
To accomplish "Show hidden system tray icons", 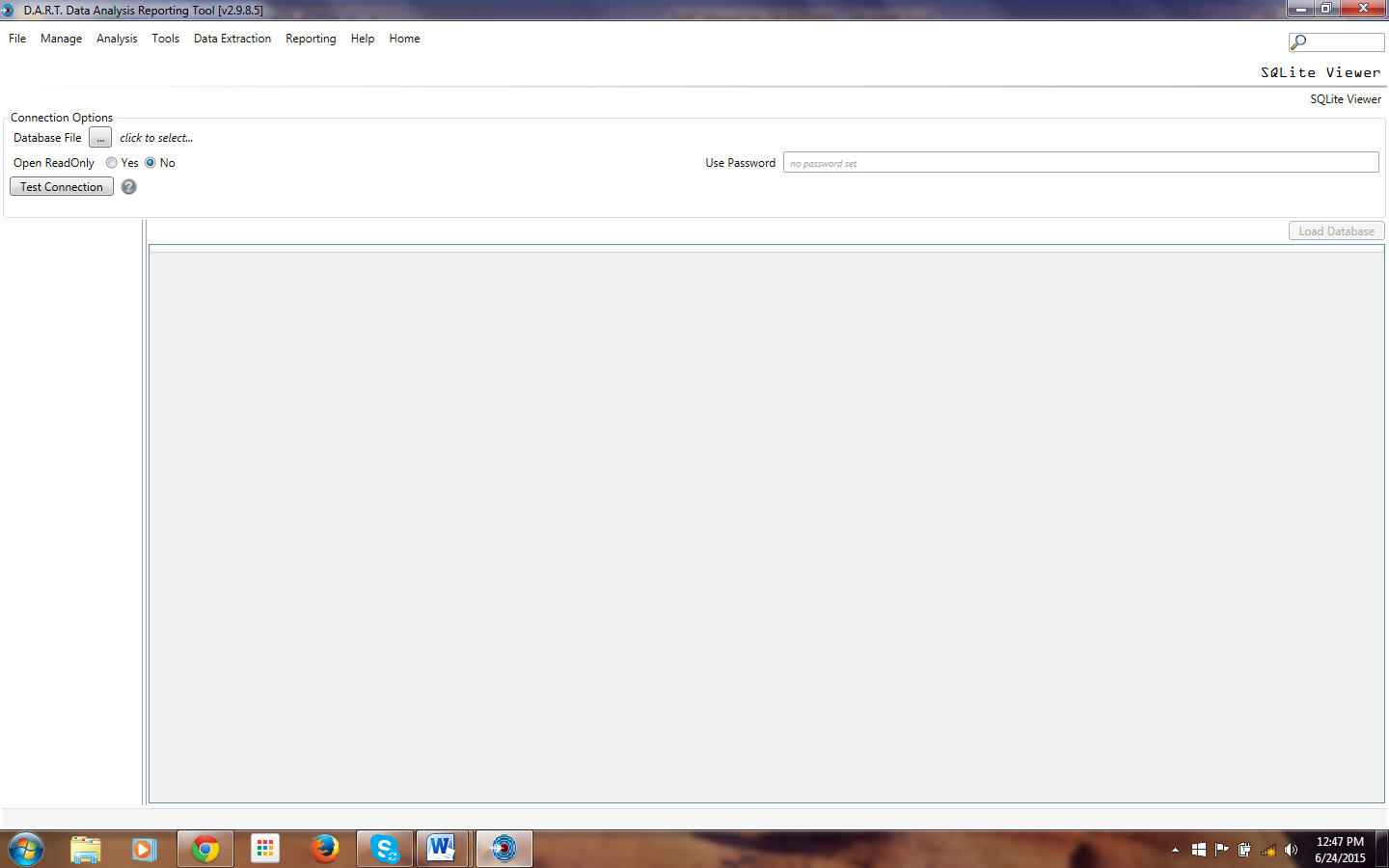I will pyautogui.click(x=1175, y=850).
